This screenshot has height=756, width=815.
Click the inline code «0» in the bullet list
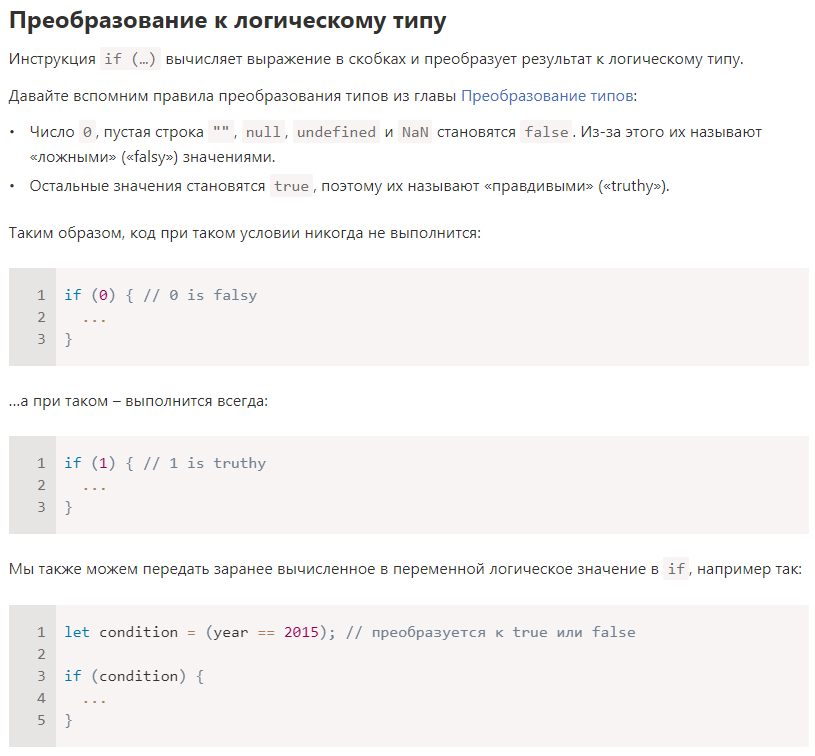[x=87, y=132]
